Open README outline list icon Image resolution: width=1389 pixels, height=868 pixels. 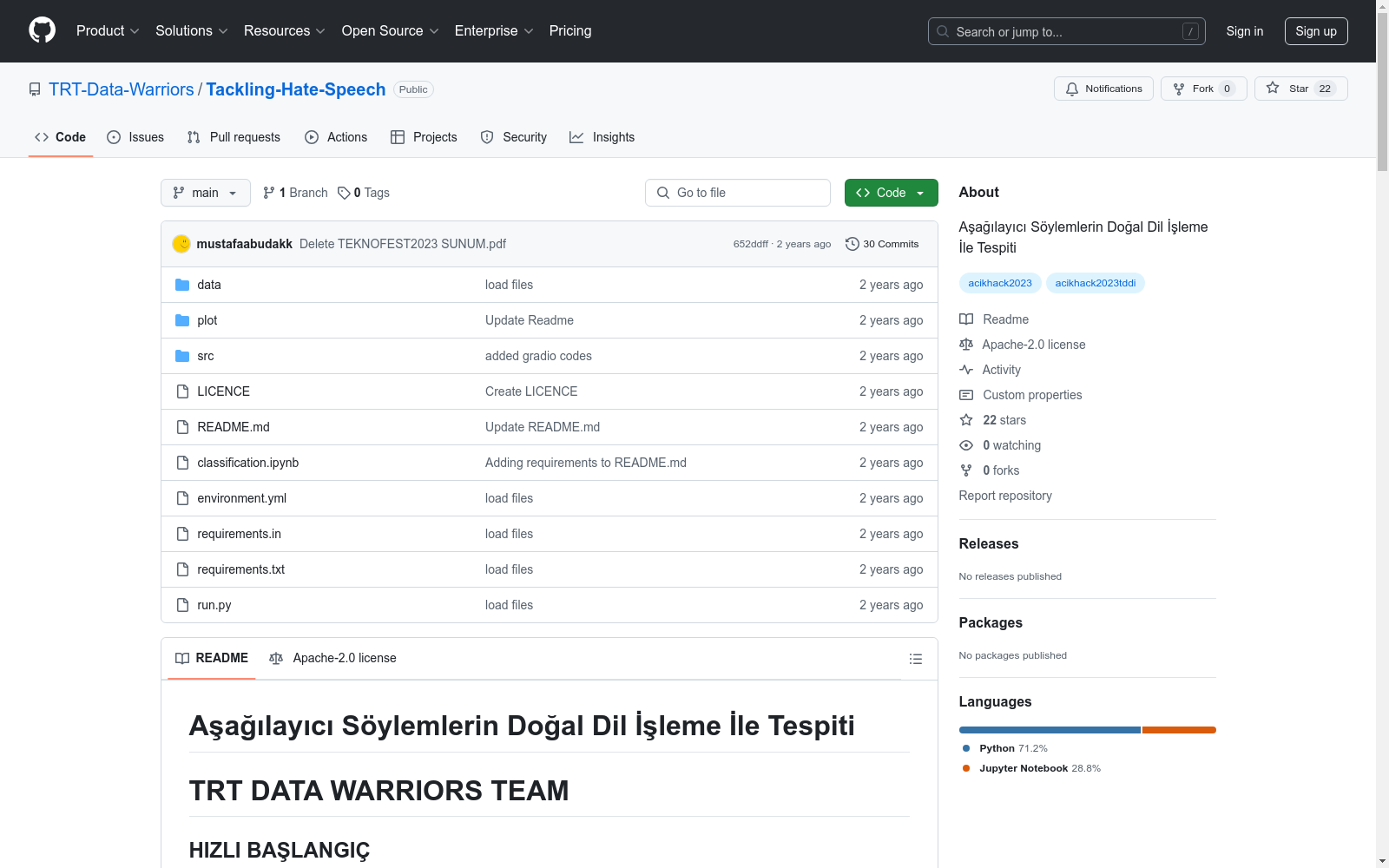916,659
